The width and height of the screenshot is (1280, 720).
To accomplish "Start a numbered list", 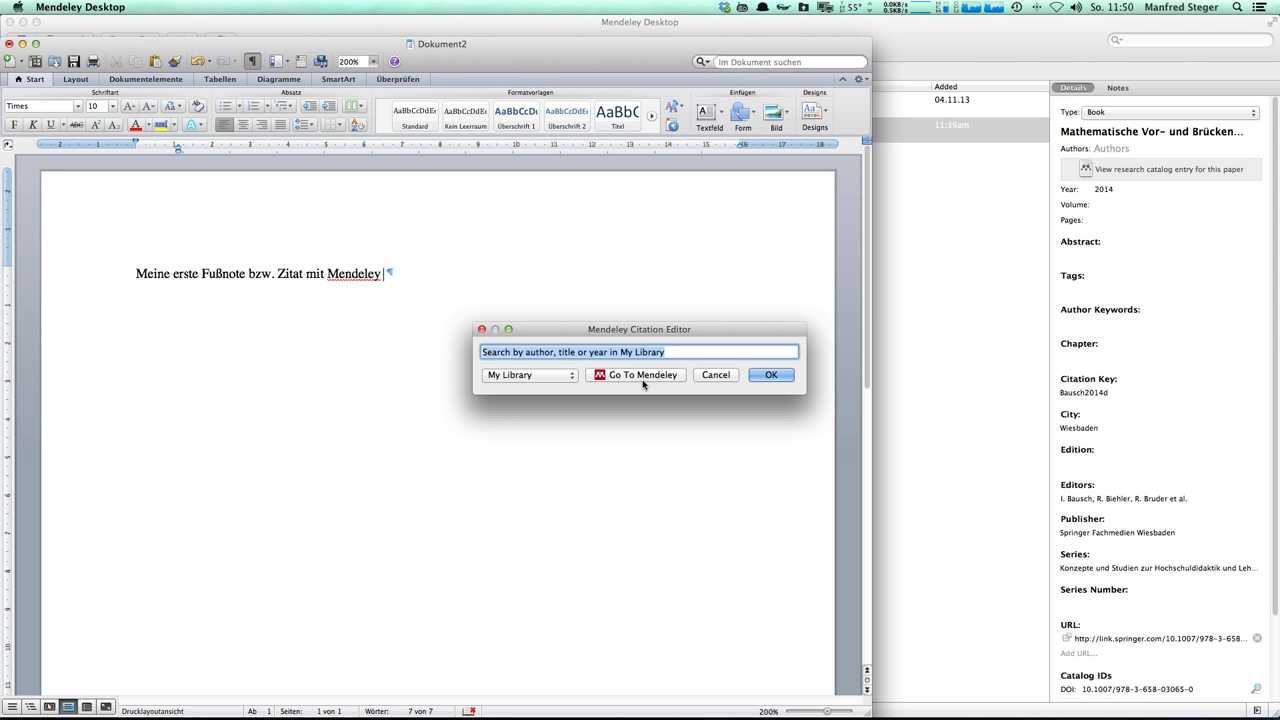I will click(254, 106).
